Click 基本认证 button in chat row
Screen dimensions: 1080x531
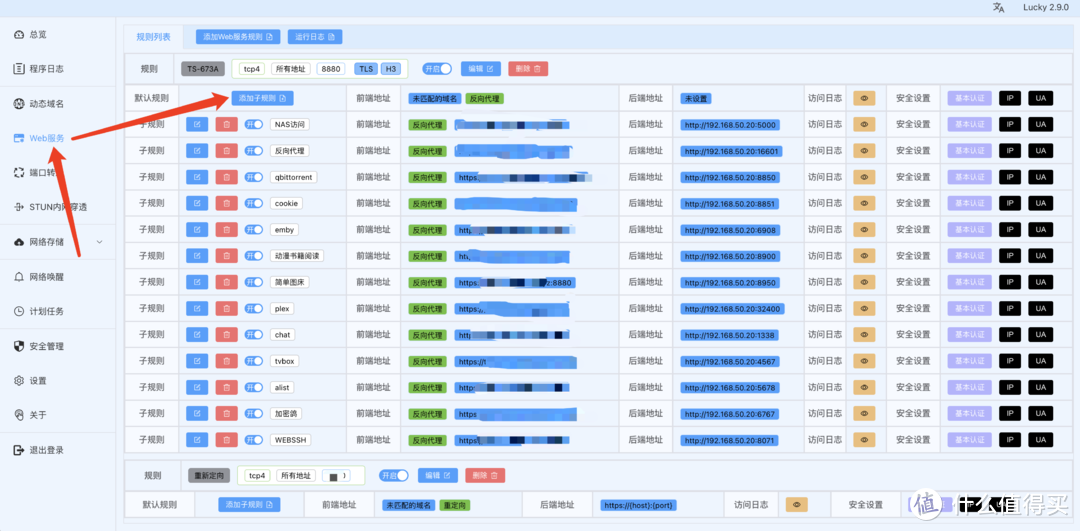coord(969,335)
